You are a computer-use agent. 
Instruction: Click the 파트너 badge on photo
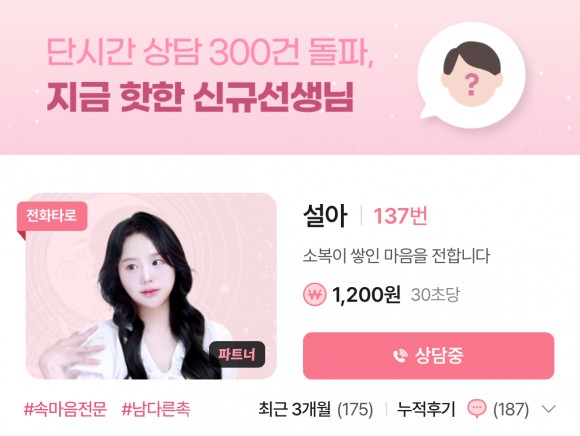click(237, 354)
